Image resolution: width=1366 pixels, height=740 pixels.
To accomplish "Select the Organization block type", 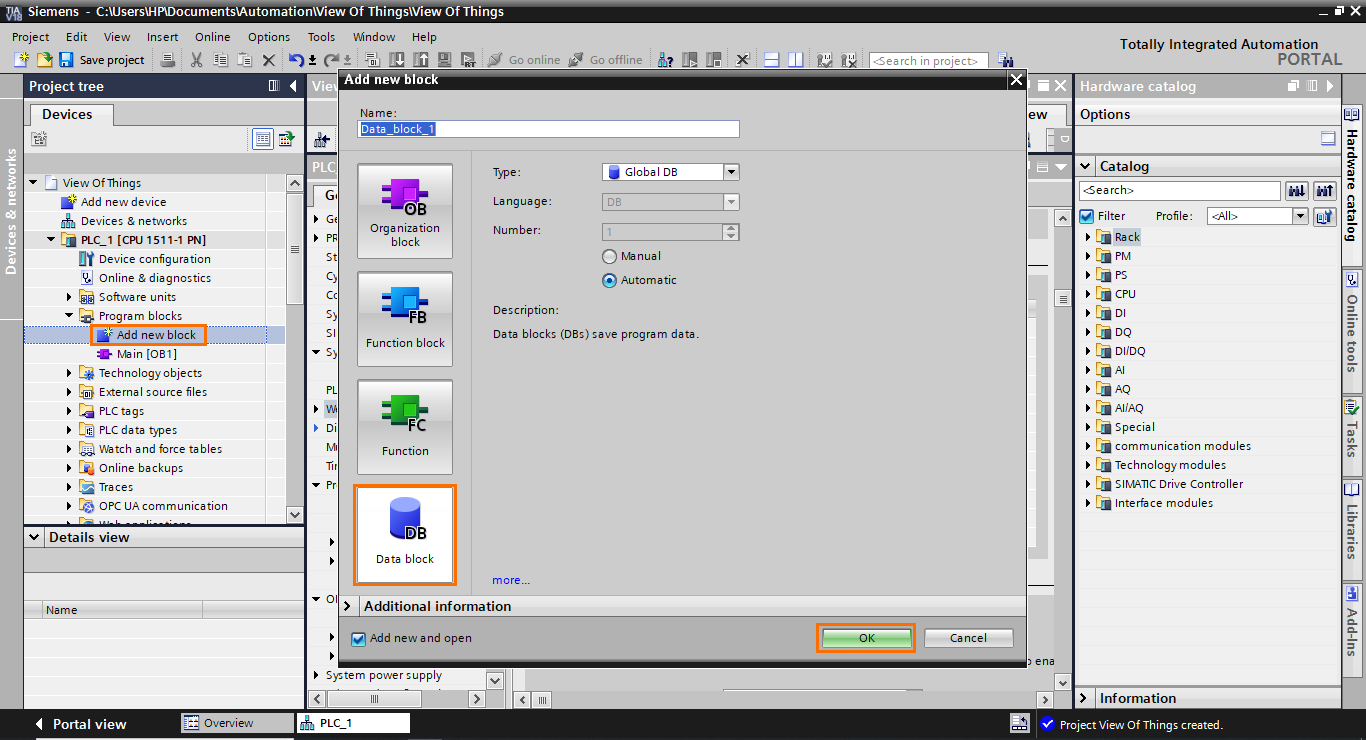I will [405, 211].
